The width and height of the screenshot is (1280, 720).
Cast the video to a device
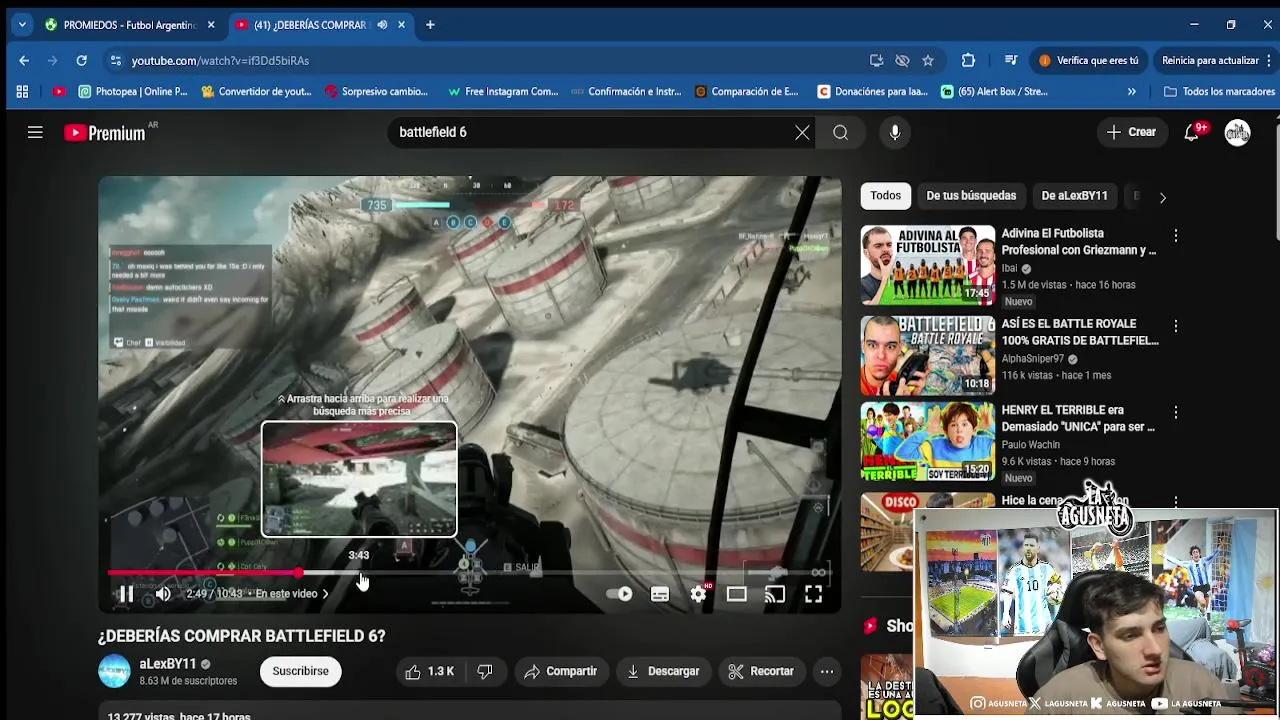pyautogui.click(x=775, y=594)
